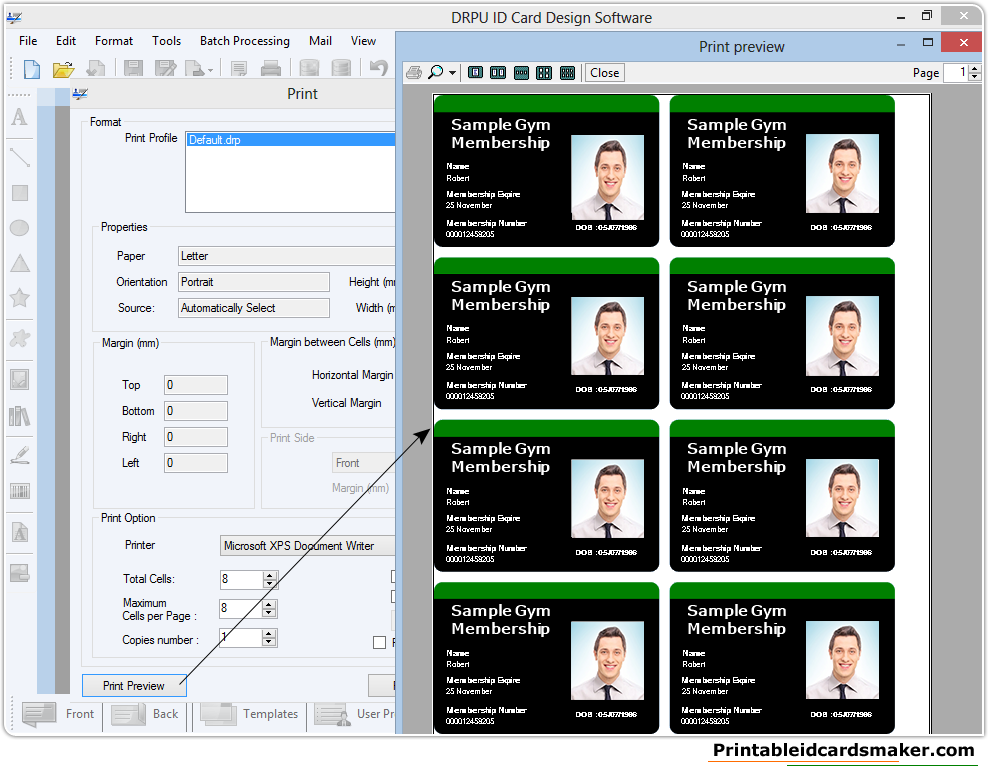Click the save-as floppy with pencil icon
The width and height of the screenshot is (988, 766).
click(165, 69)
